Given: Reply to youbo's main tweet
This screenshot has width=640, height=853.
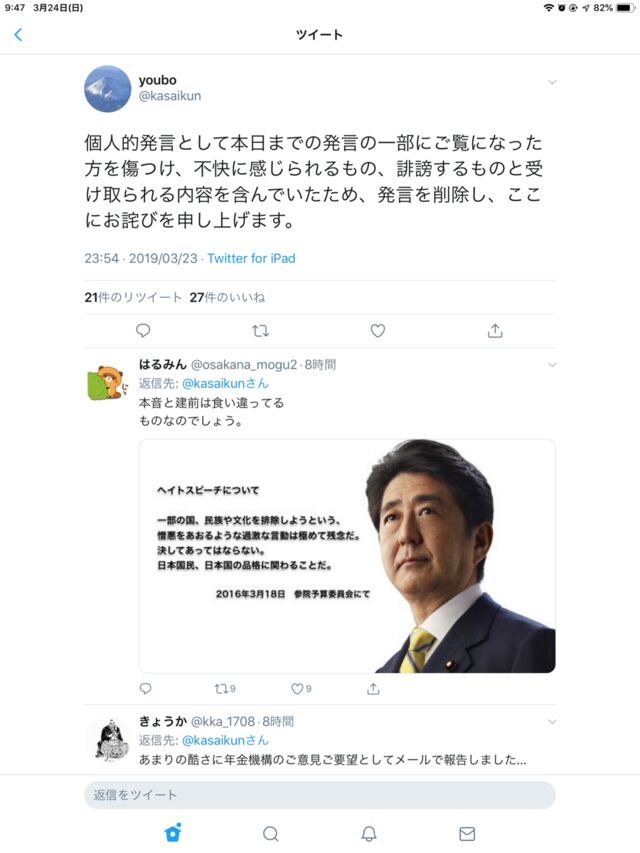Looking at the screenshot, I should pos(143,330).
